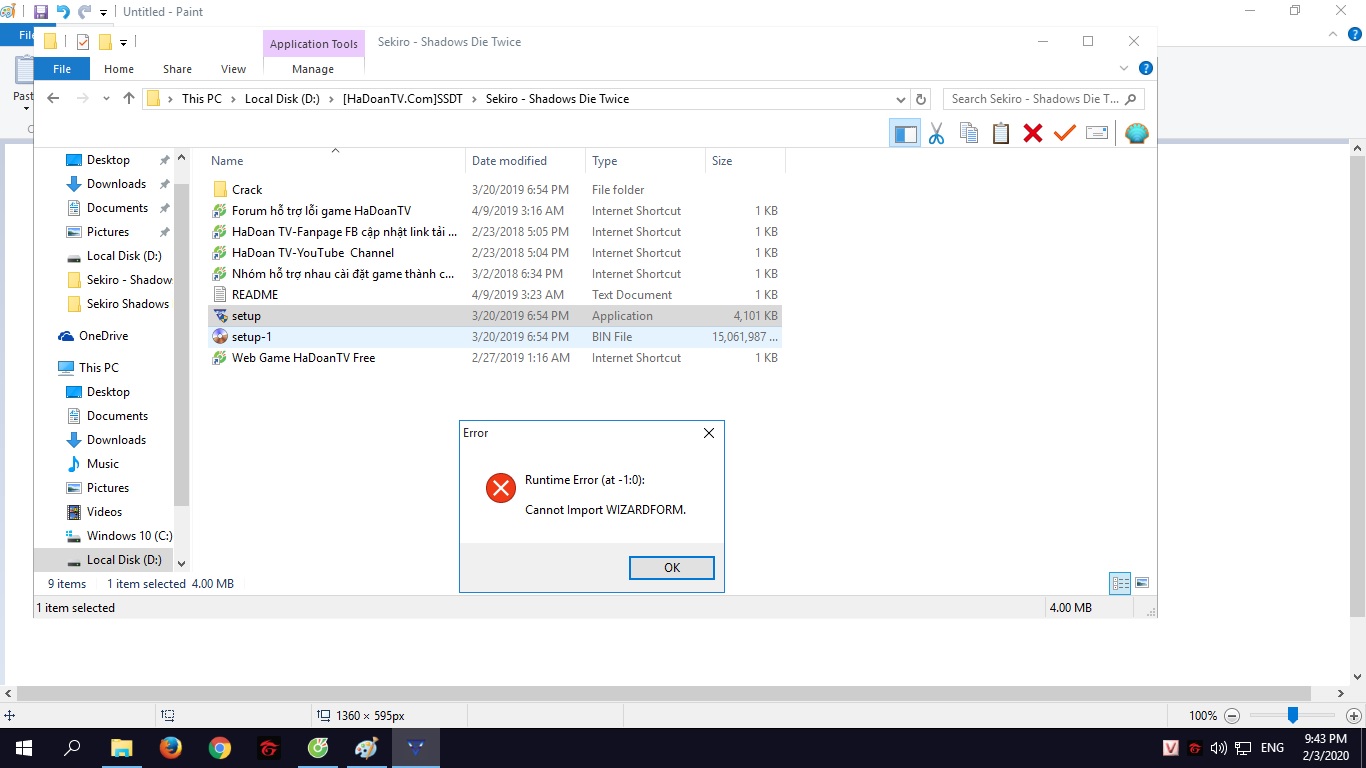Go back with the left arrow
This screenshot has height=768, width=1366.
pyautogui.click(x=53, y=98)
